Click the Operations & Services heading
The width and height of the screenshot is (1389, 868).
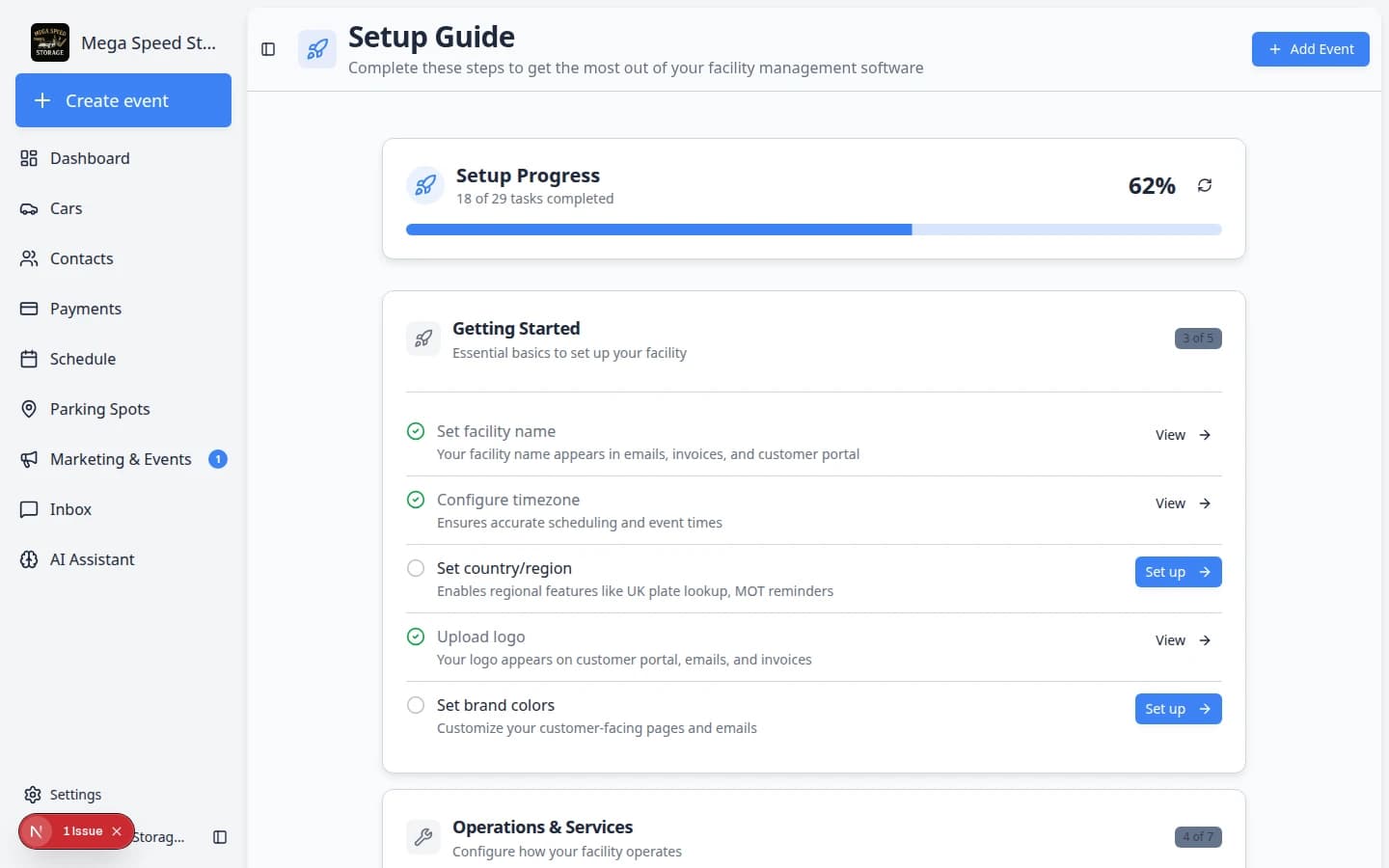tap(542, 827)
